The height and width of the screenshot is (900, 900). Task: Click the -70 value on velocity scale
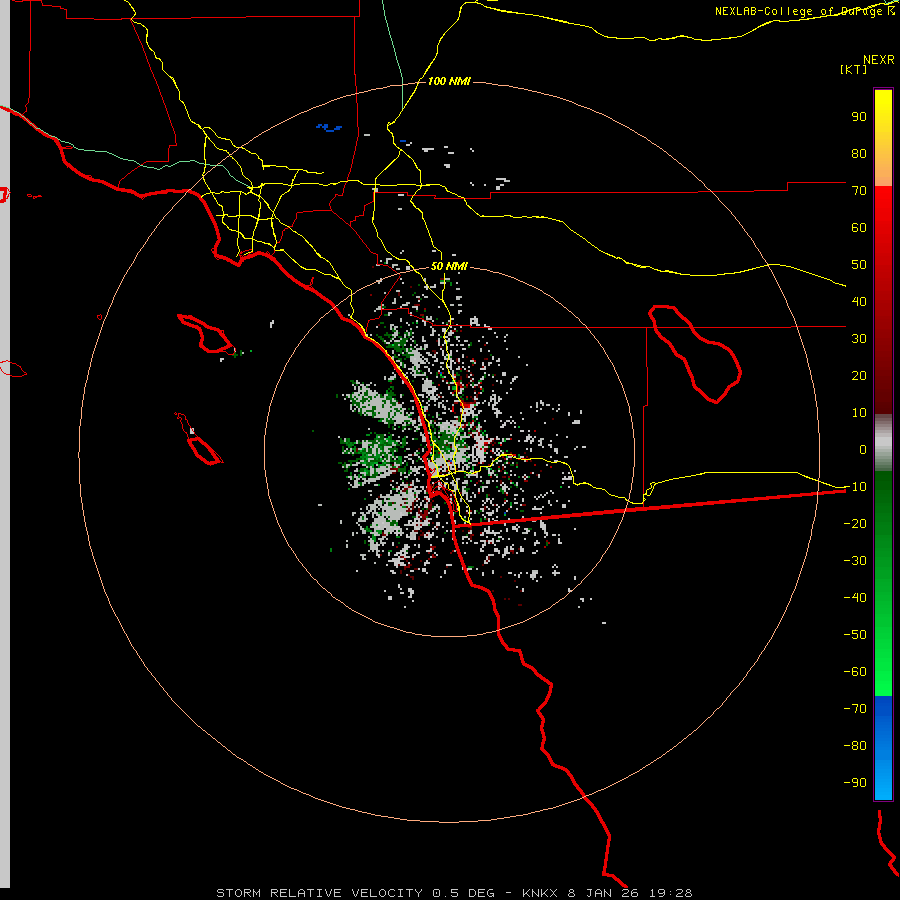855,709
